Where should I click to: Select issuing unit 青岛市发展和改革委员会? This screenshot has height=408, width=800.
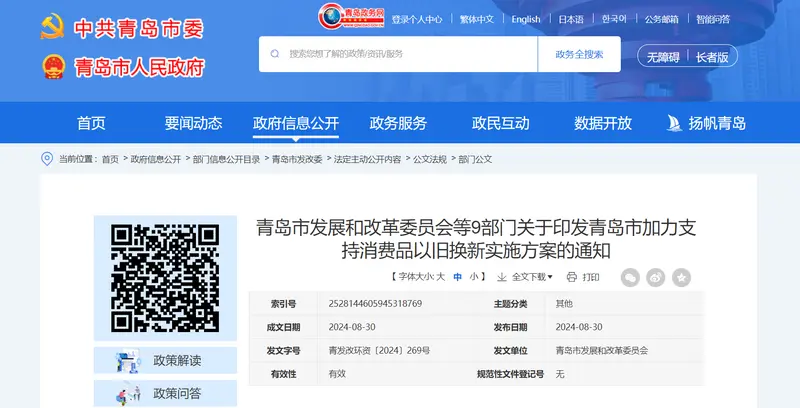pyautogui.click(x=602, y=350)
